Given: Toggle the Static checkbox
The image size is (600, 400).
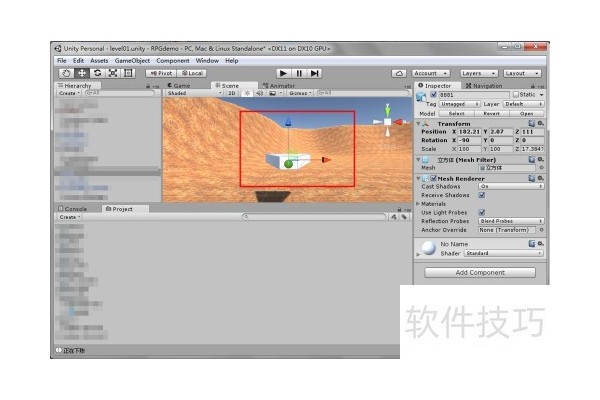Looking at the screenshot, I should pyautogui.click(x=516, y=94).
